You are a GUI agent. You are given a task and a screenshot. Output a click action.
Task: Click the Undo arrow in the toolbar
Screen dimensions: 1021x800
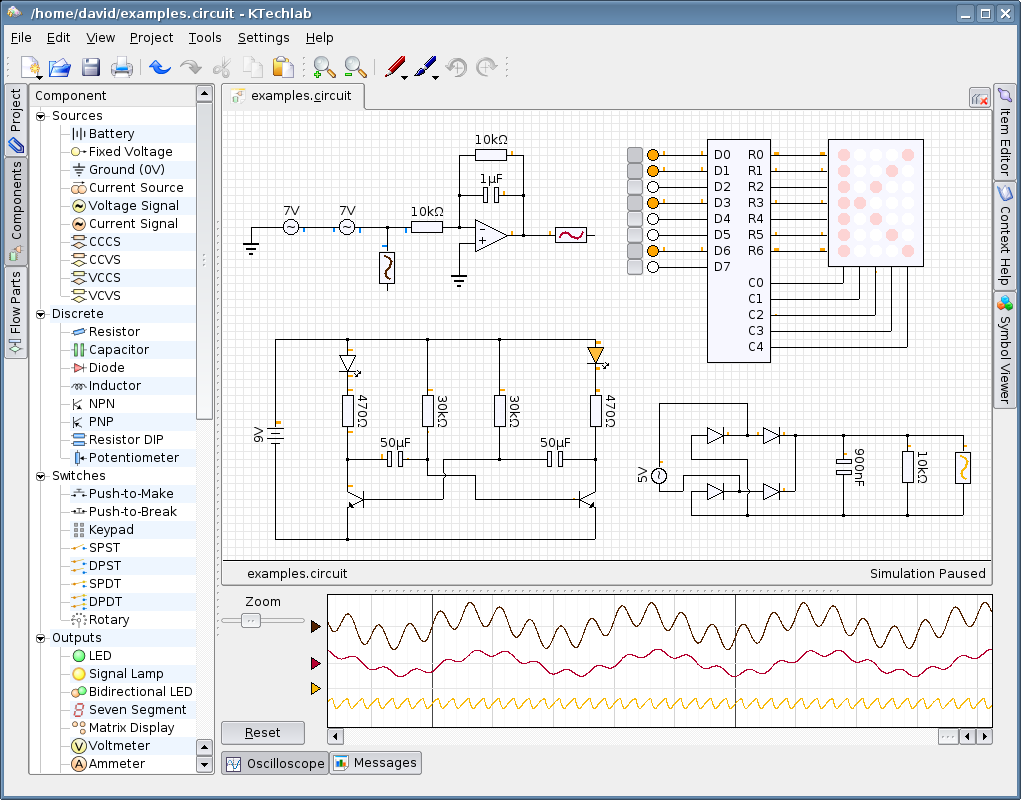click(160, 68)
